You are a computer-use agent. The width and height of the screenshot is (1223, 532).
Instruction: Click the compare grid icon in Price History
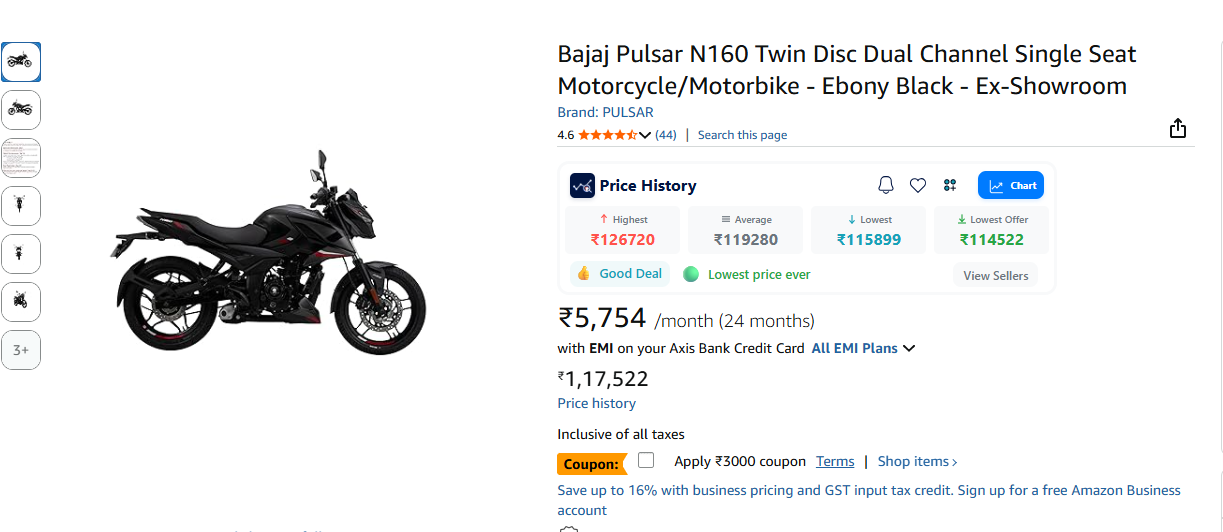coord(950,185)
